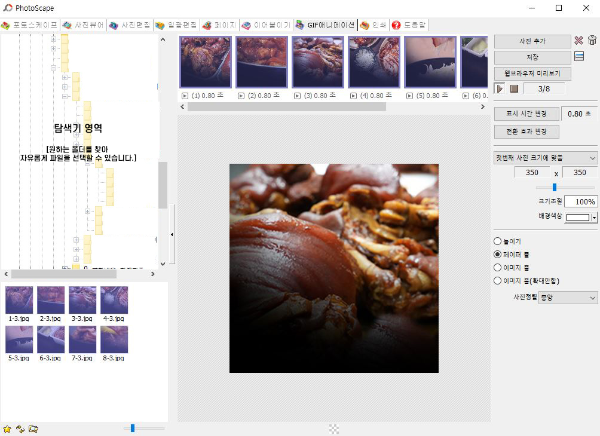Click the 저장 save button
This screenshot has width=600, height=436.
coord(532,57)
